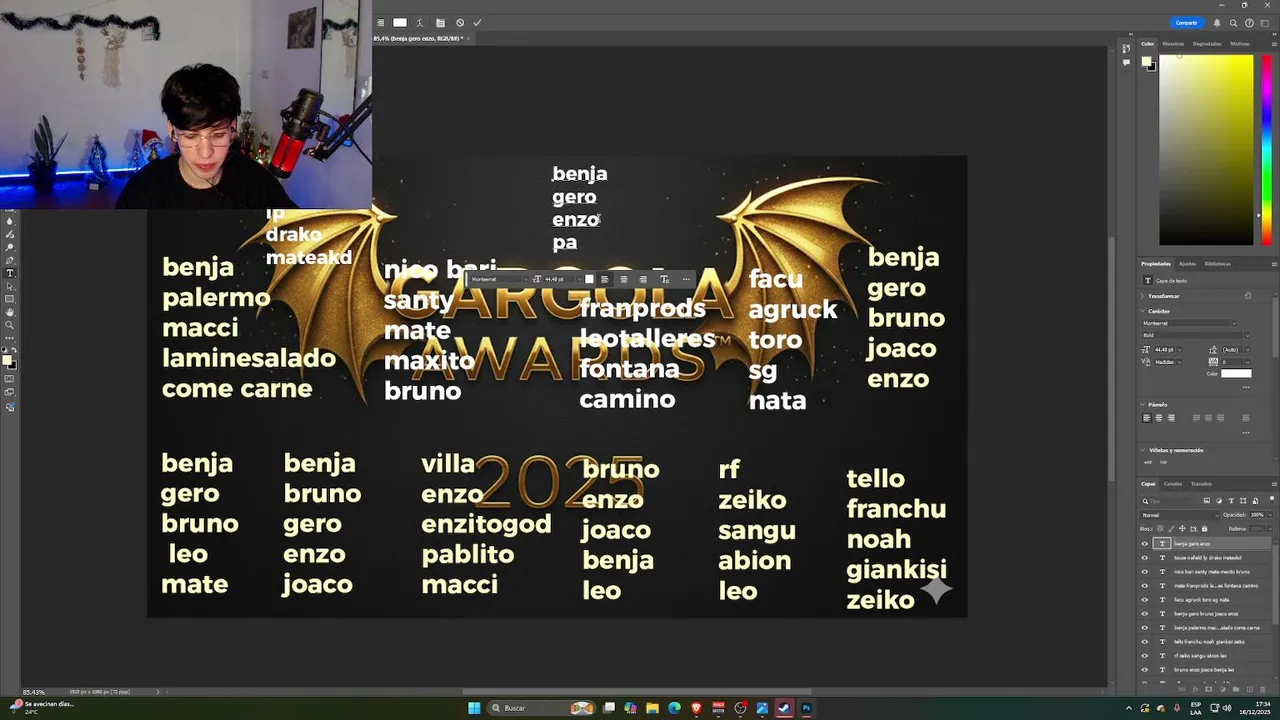Open the layer Opacity dropdown
This screenshot has height=720, width=1280.
[1270, 515]
